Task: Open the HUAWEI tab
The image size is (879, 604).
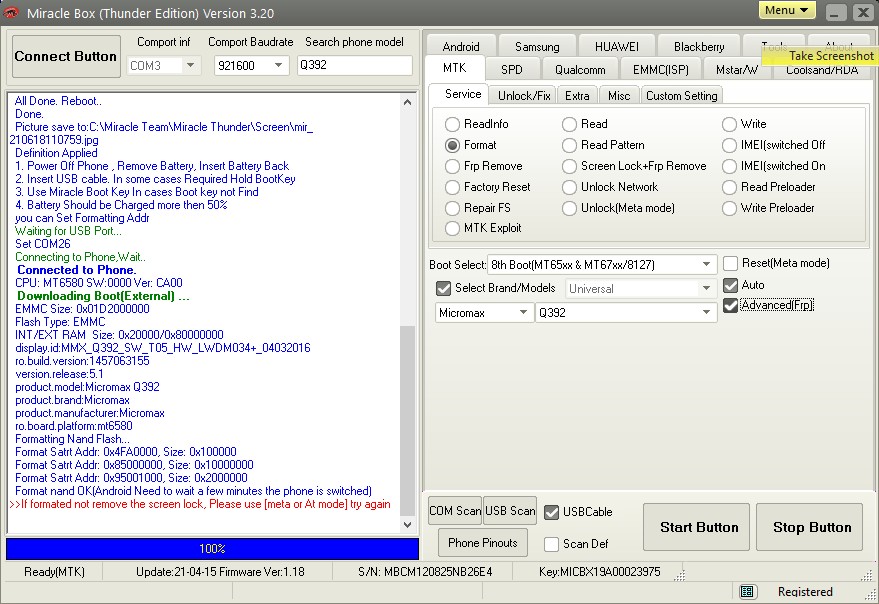Action: tap(617, 46)
